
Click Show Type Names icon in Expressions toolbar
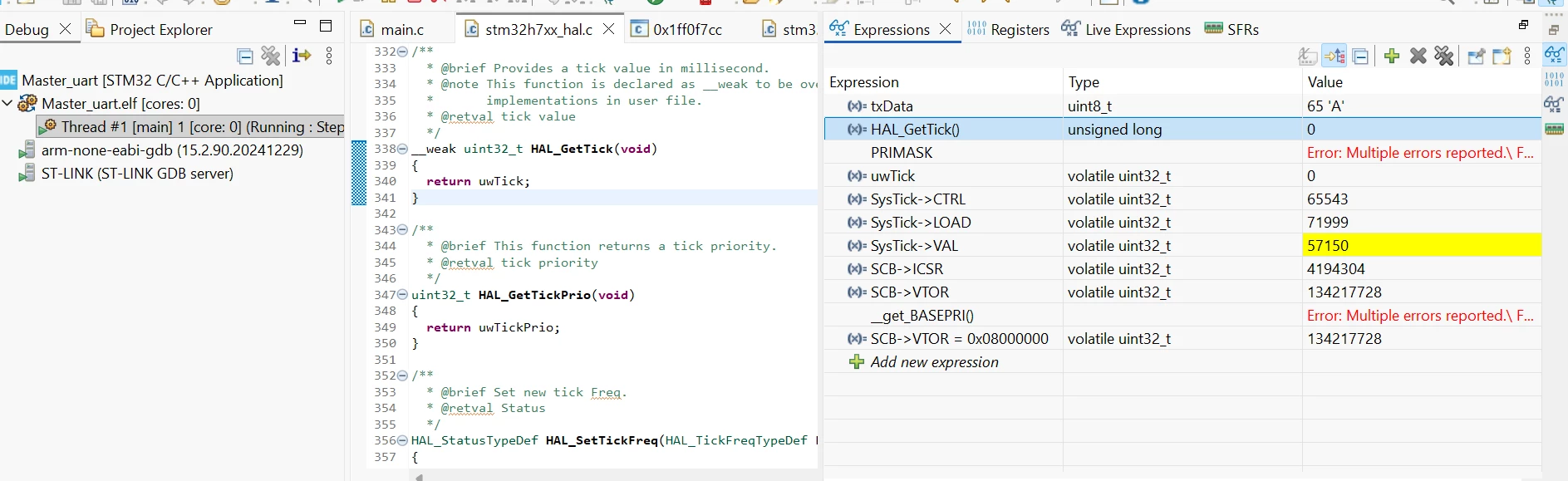tap(1308, 56)
